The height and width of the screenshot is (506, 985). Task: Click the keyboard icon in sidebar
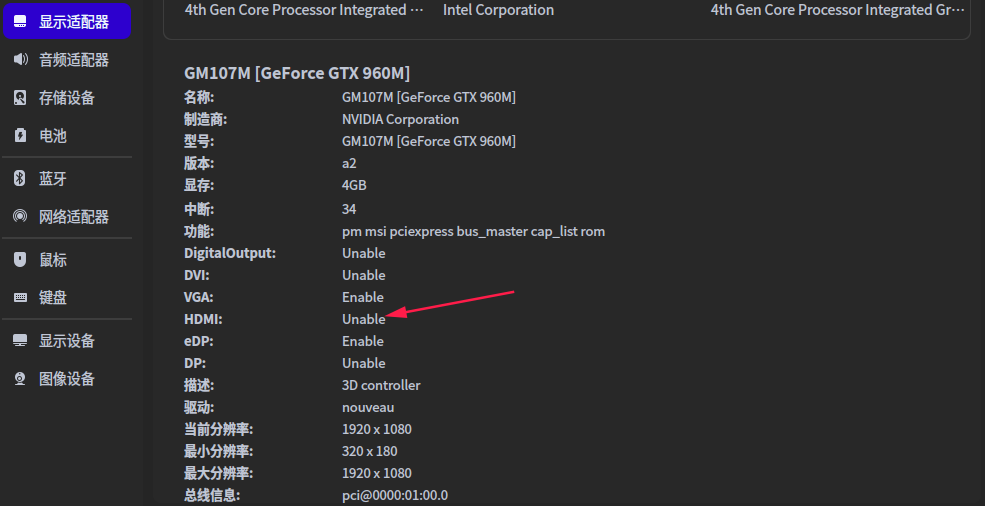(20, 298)
